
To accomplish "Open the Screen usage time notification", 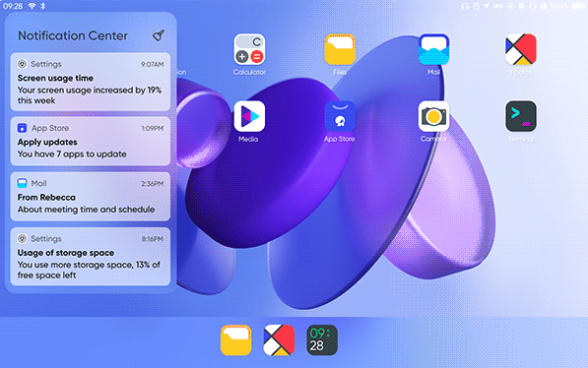I will tap(90, 82).
